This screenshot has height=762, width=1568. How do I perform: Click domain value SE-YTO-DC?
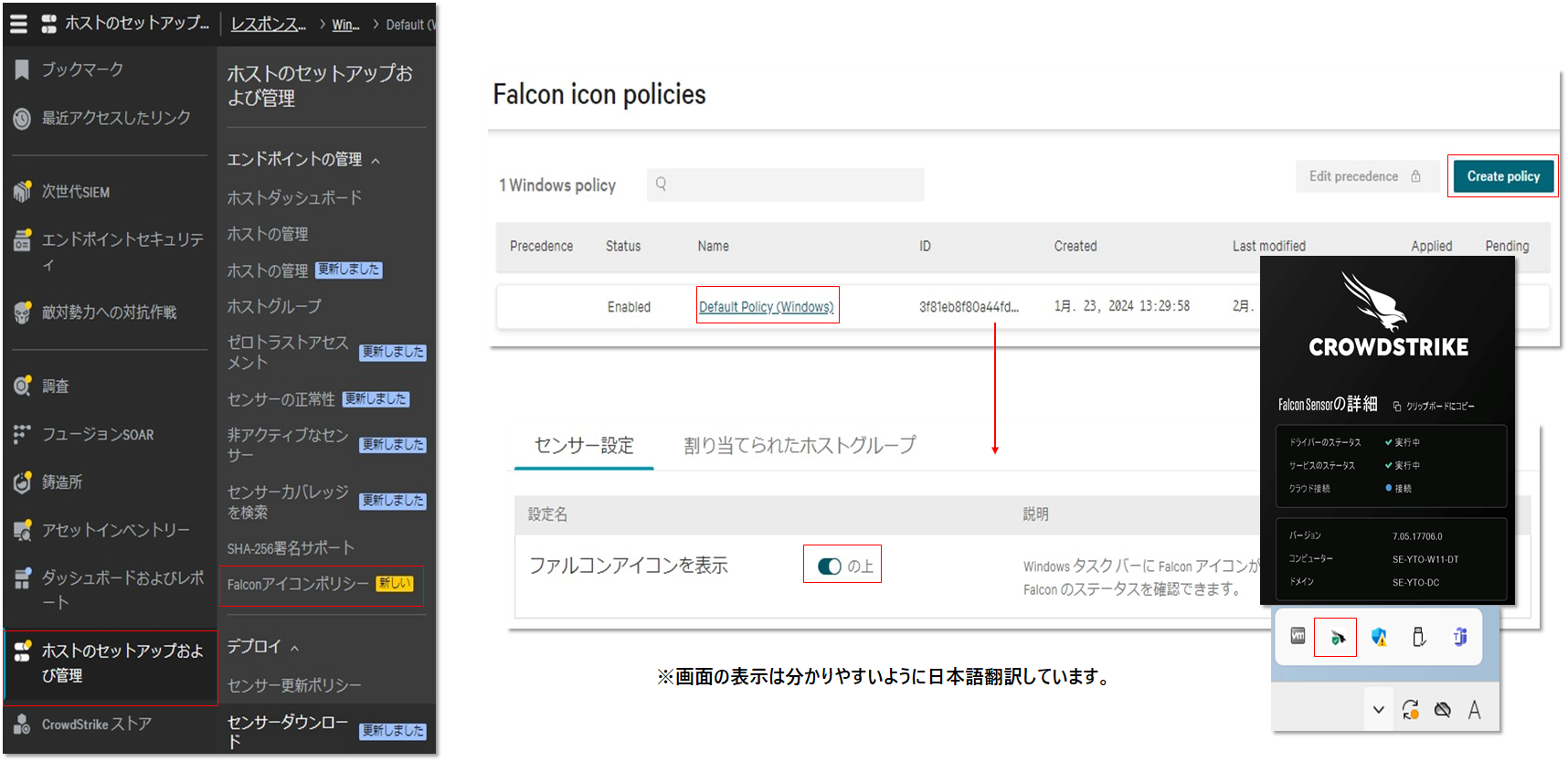pos(1415,582)
